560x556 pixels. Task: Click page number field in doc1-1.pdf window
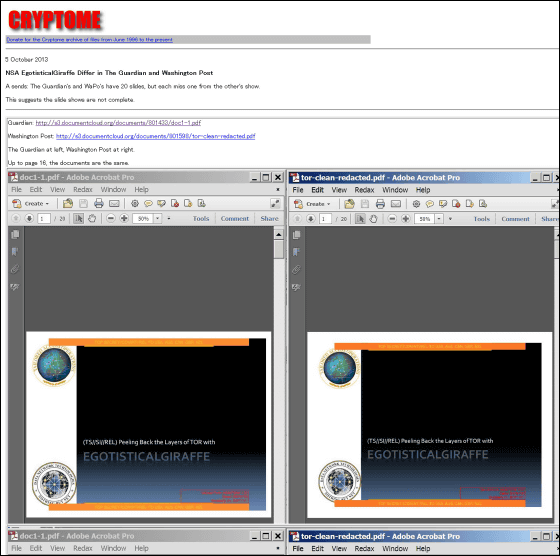pyautogui.click(x=44, y=218)
